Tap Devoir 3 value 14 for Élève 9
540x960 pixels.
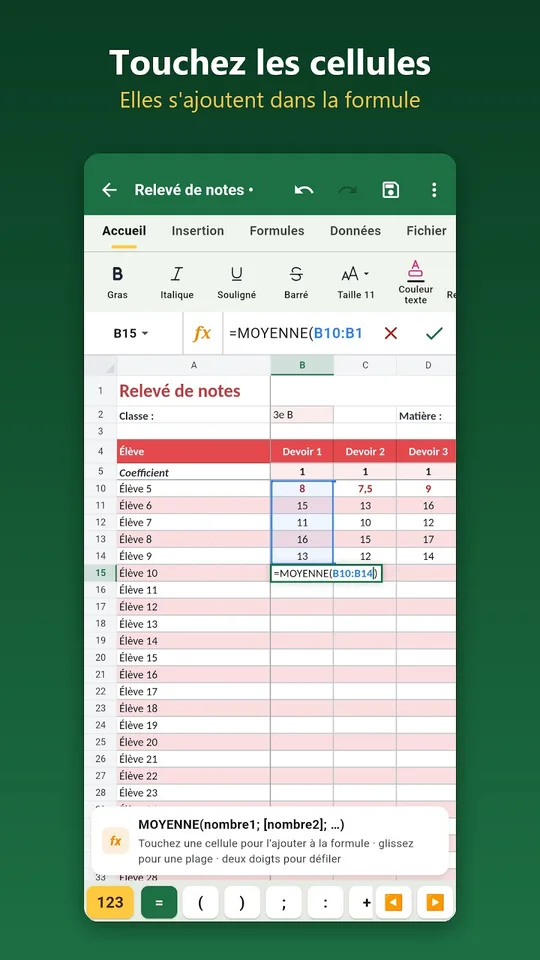click(427, 556)
